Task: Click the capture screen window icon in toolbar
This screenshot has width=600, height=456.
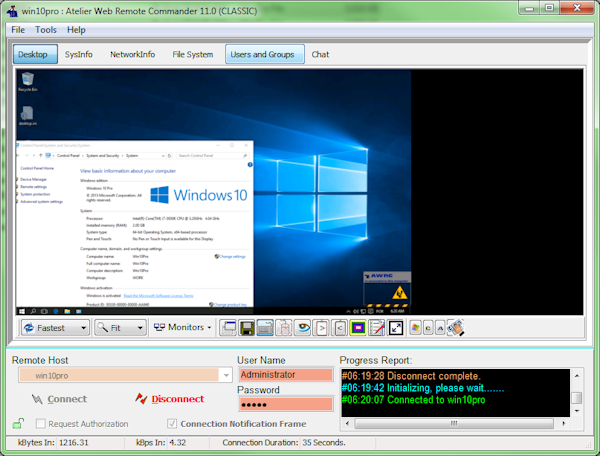Action: [228, 328]
